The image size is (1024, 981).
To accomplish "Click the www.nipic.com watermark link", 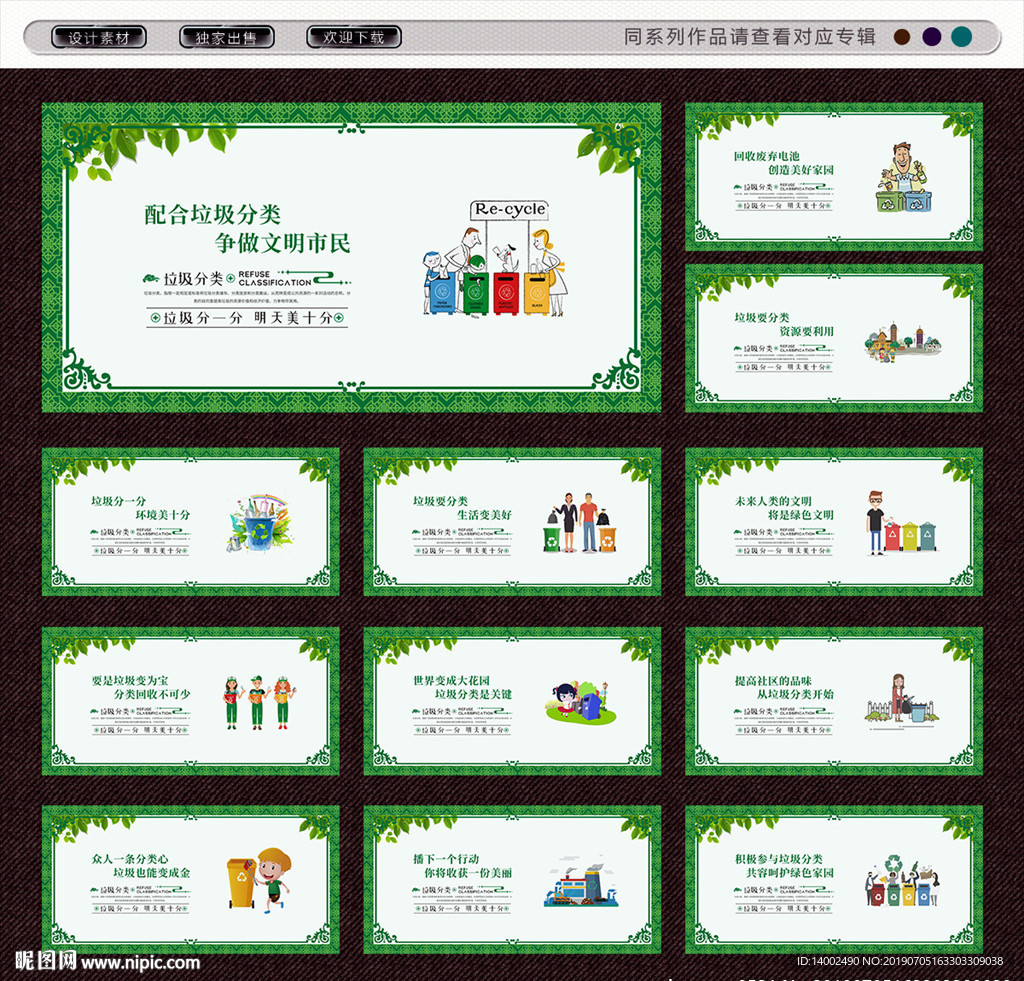I will pos(140,963).
